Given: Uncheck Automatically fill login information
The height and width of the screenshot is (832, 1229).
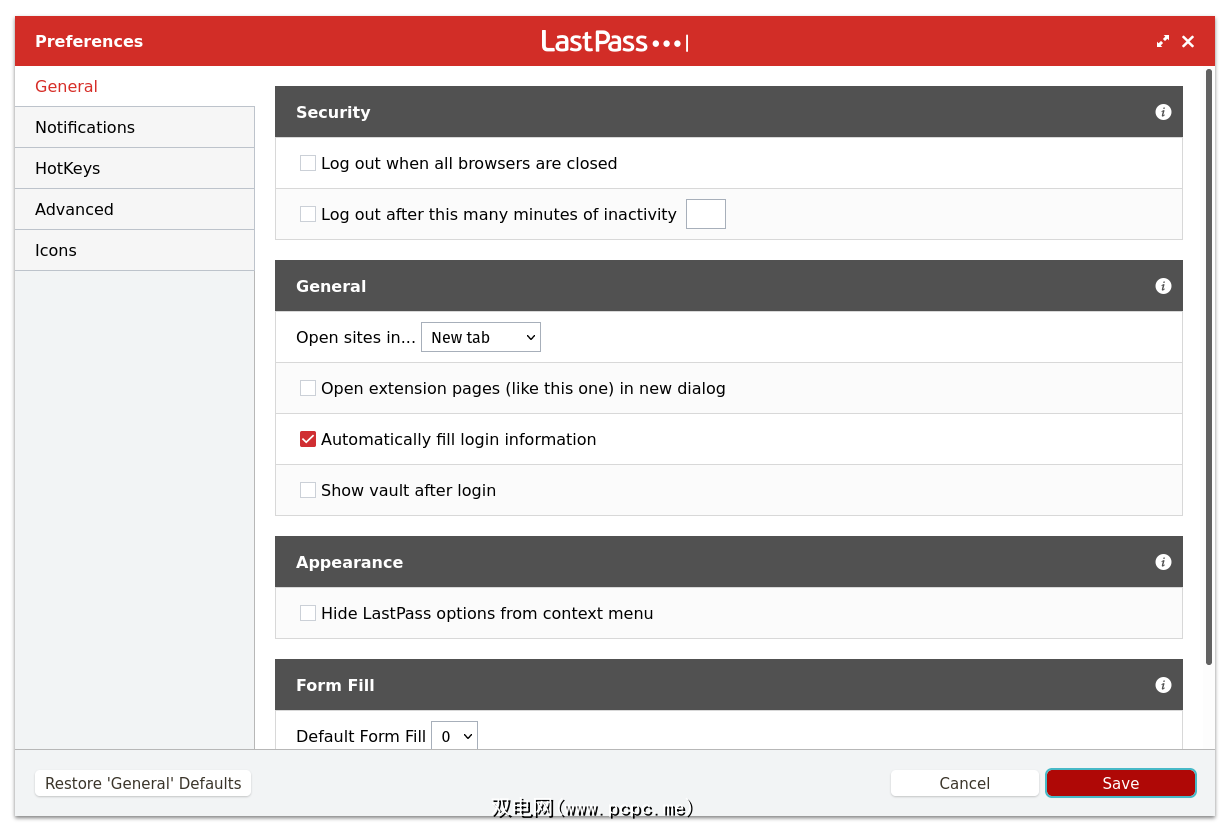Looking at the screenshot, I should 308,439.
